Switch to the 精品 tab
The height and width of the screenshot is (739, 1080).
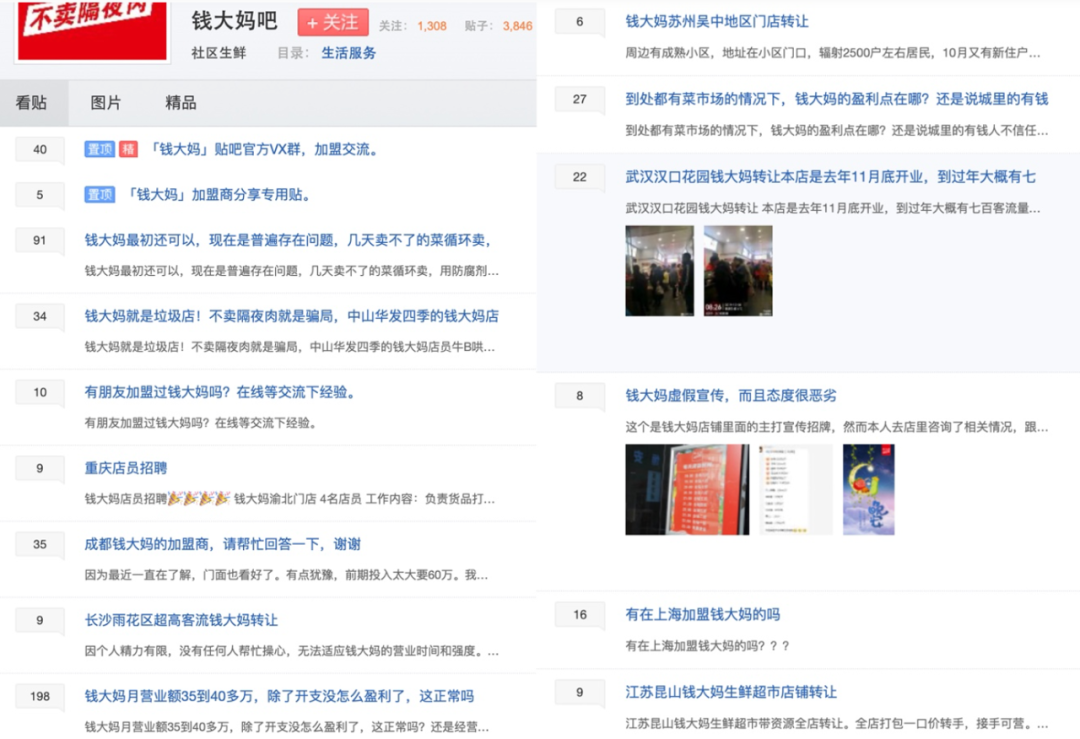pos(180,103)
